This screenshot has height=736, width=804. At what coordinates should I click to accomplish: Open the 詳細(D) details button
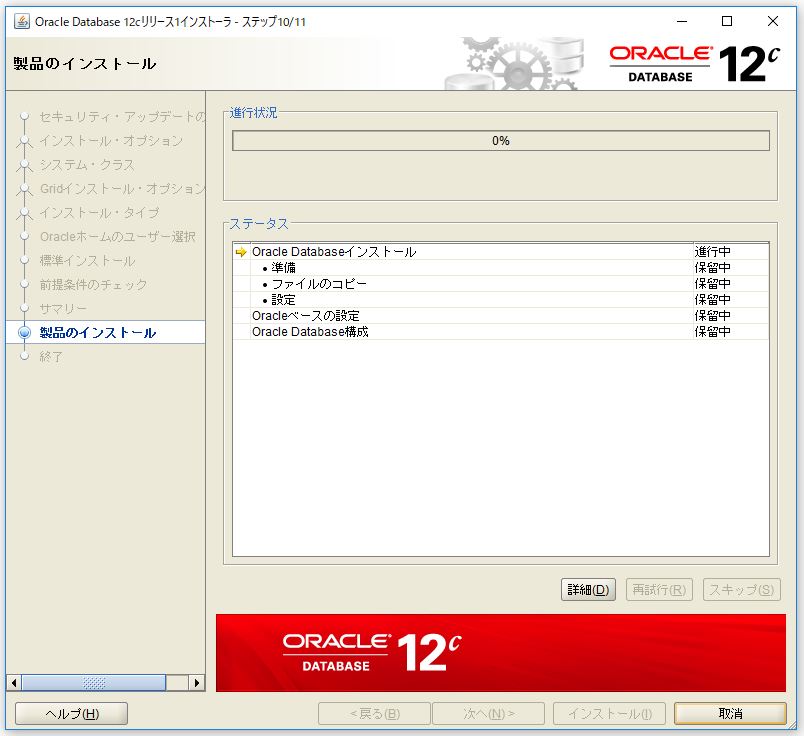(x=588, y=589)
